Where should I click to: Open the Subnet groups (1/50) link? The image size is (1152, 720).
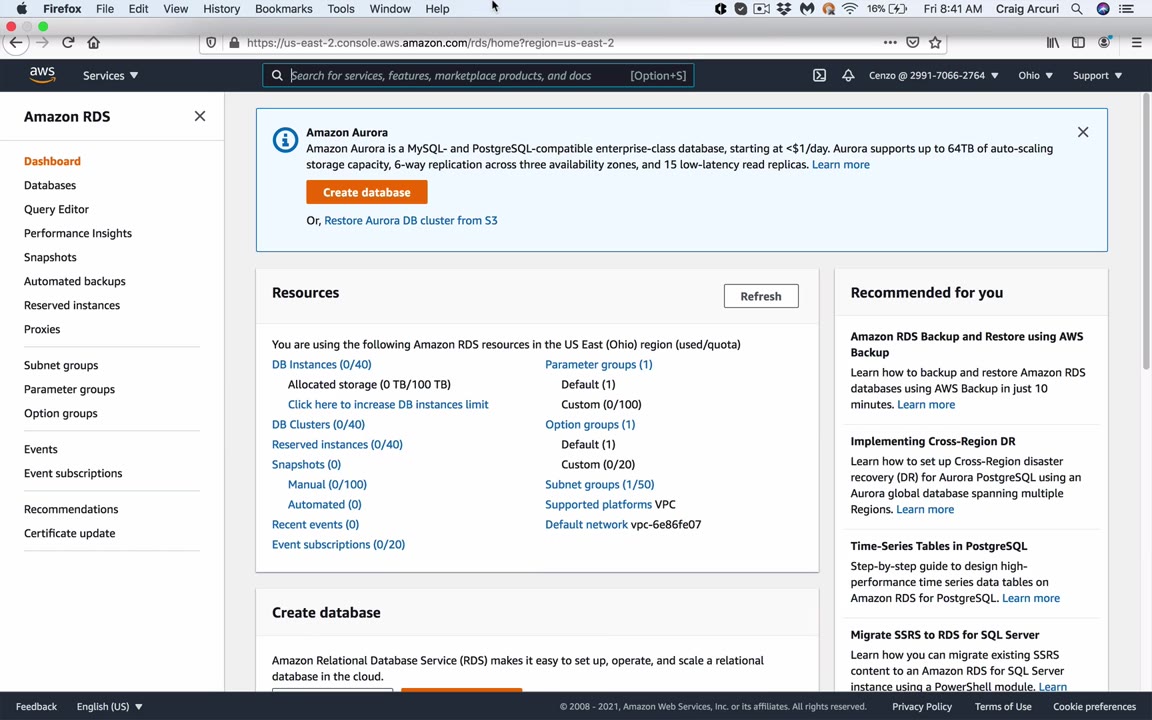point(600,484)
